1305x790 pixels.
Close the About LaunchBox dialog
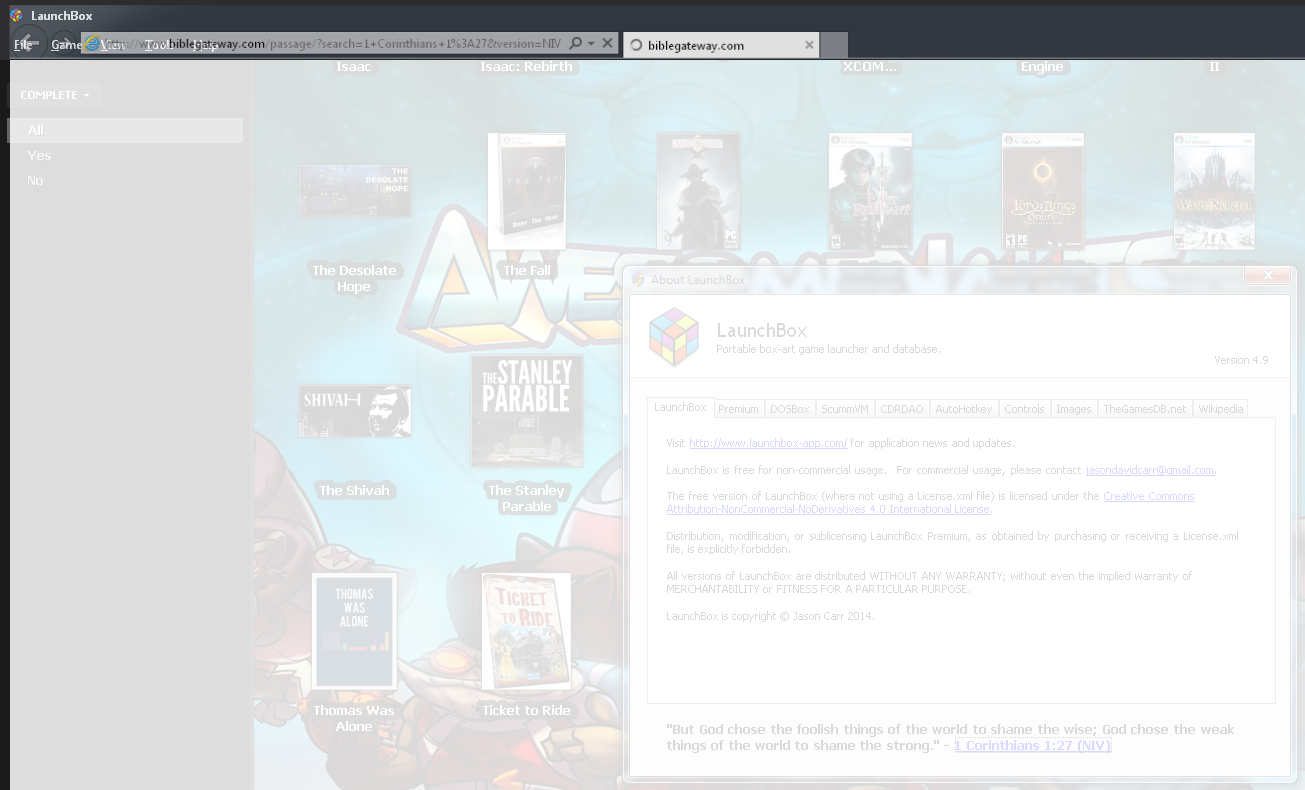click(1267, 275)
